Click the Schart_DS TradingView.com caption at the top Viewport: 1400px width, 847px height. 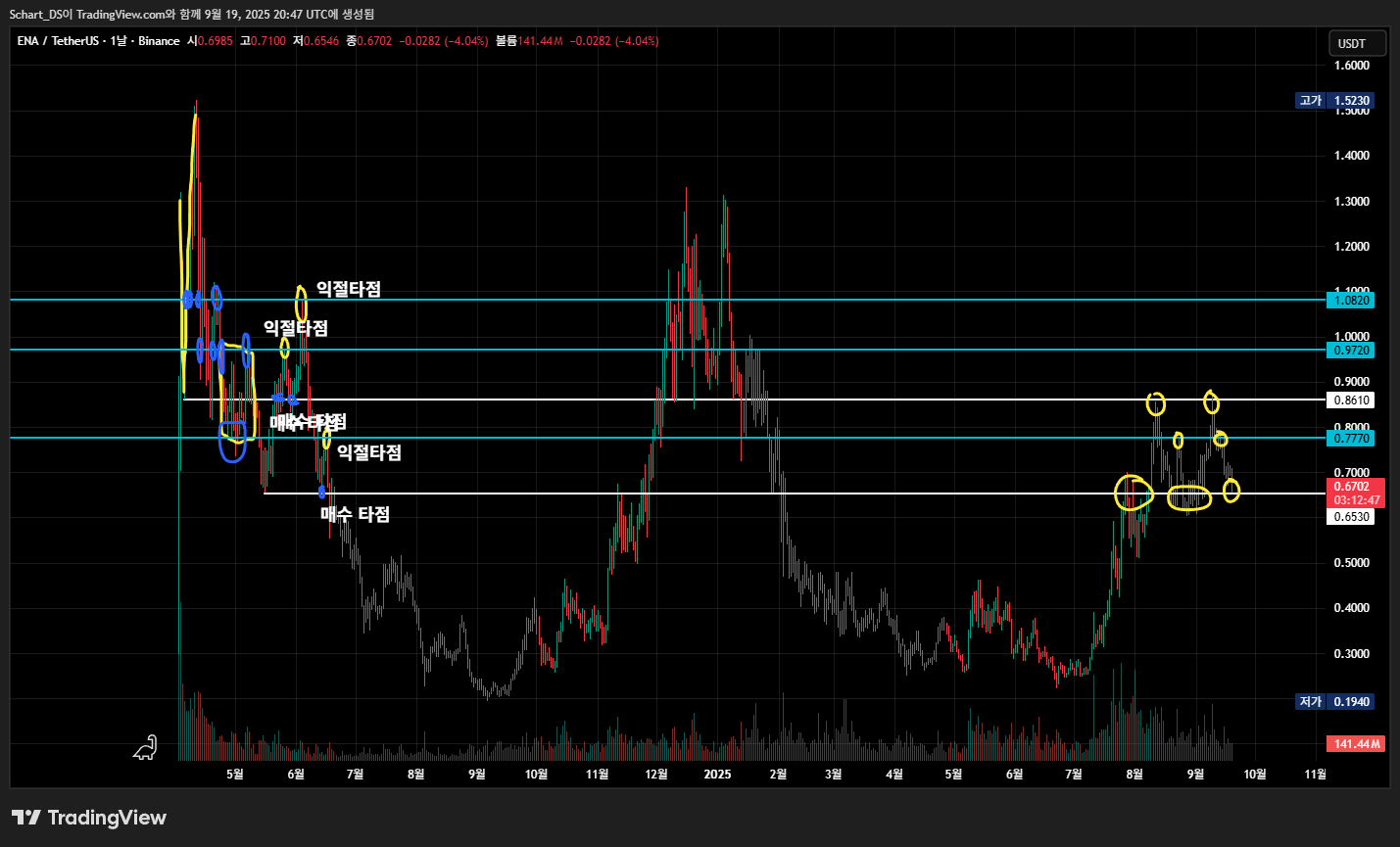191,14
